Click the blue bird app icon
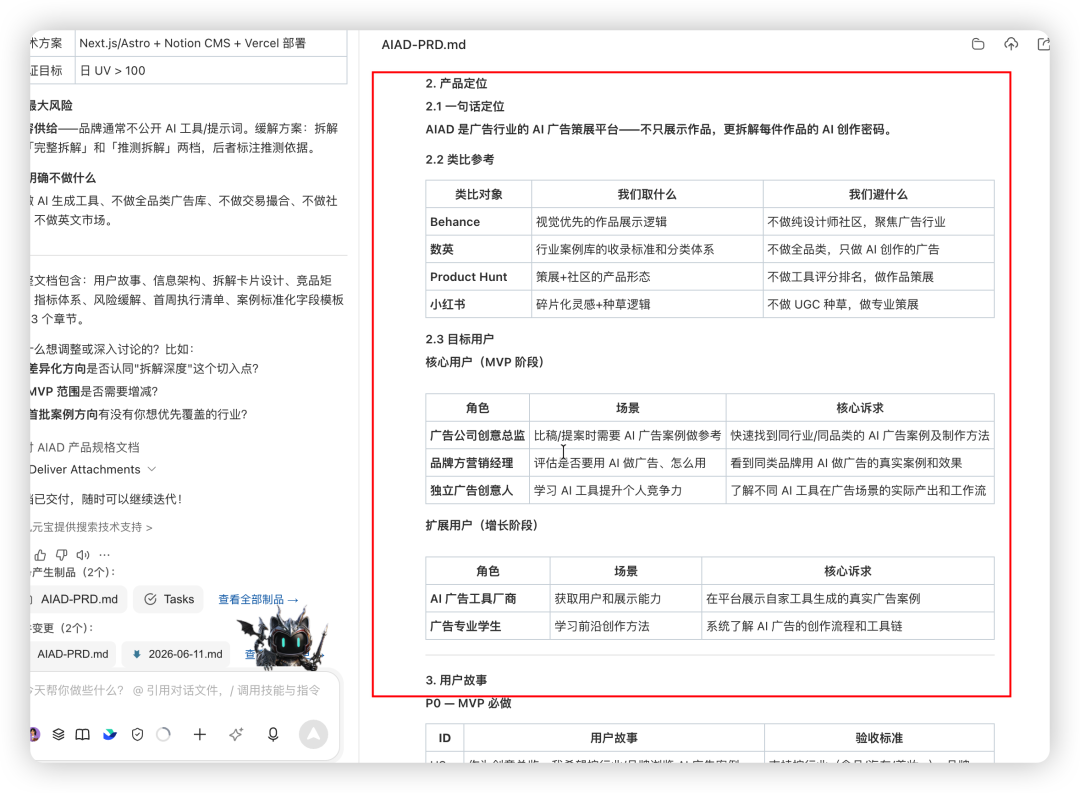The image size is (1080, 793). [110, 734]
